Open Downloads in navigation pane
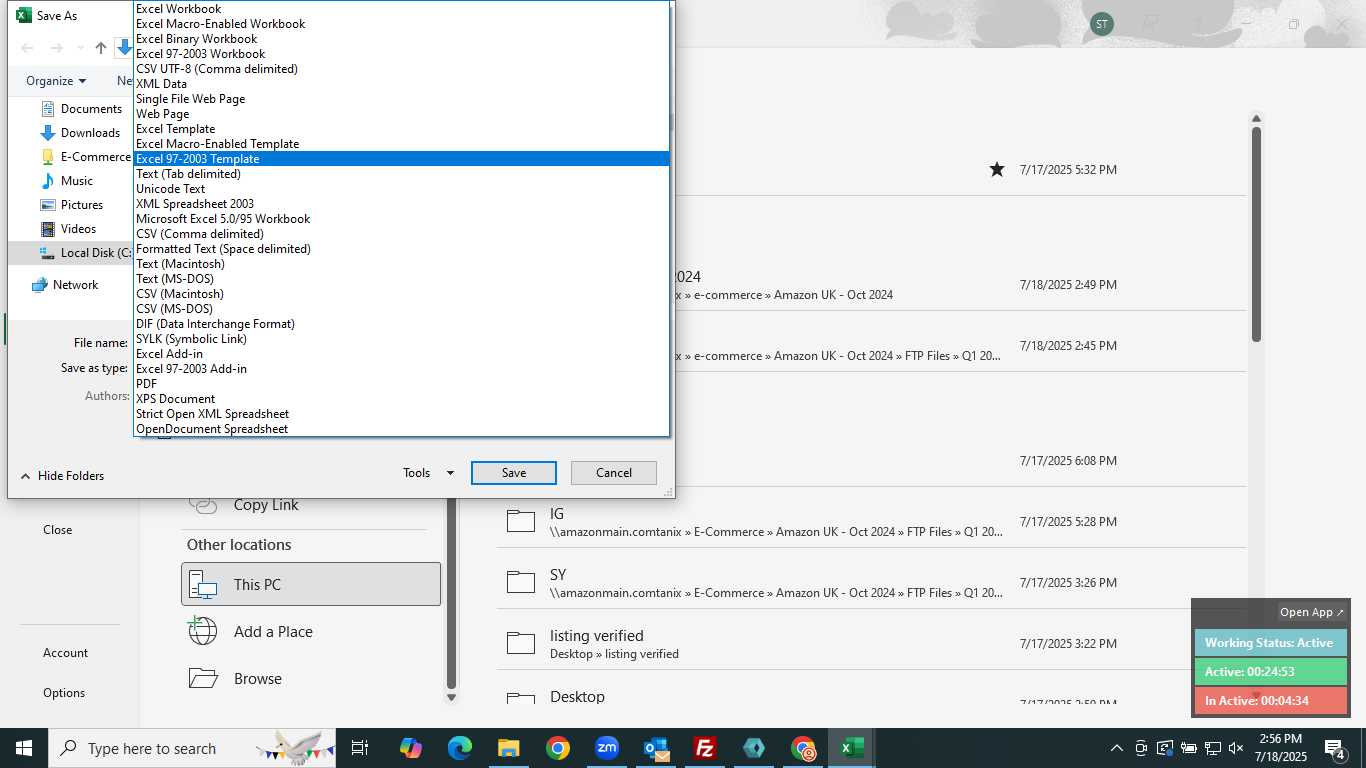The width and height of the screenshot is (1366, 768). click(x=80, y=133)
